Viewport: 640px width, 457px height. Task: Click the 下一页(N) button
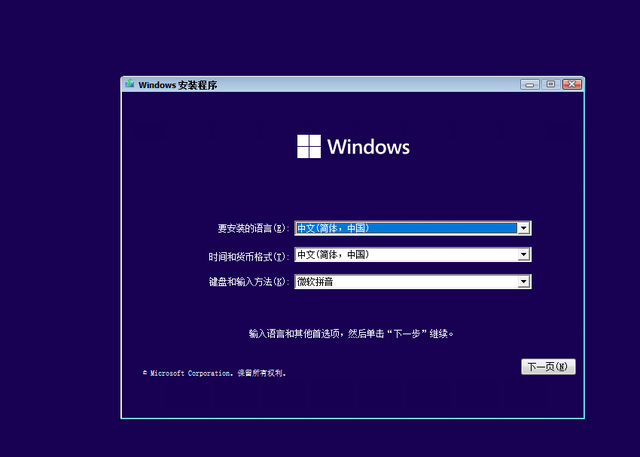pos(548,366)
